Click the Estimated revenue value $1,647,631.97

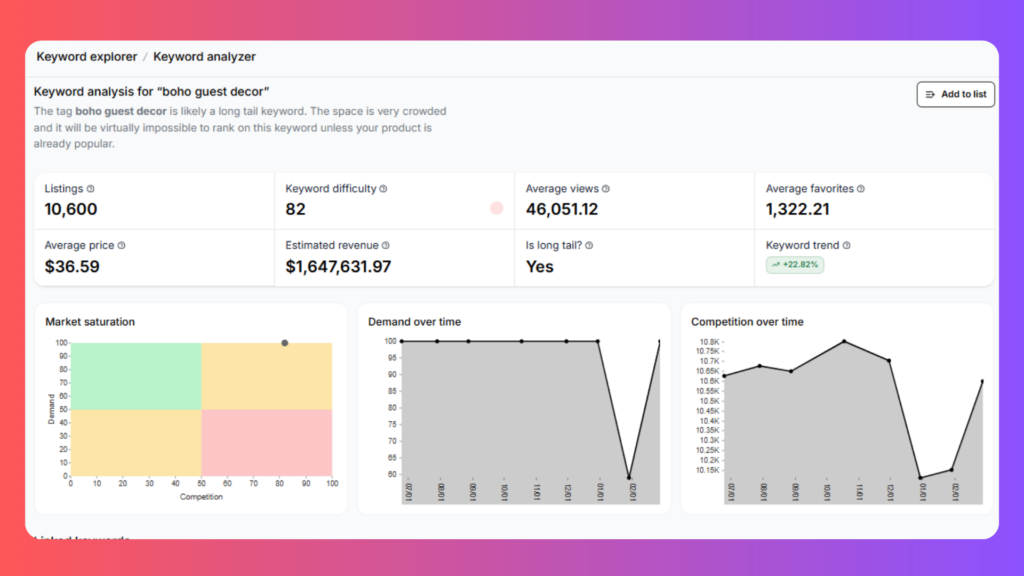tap(338, 266)
